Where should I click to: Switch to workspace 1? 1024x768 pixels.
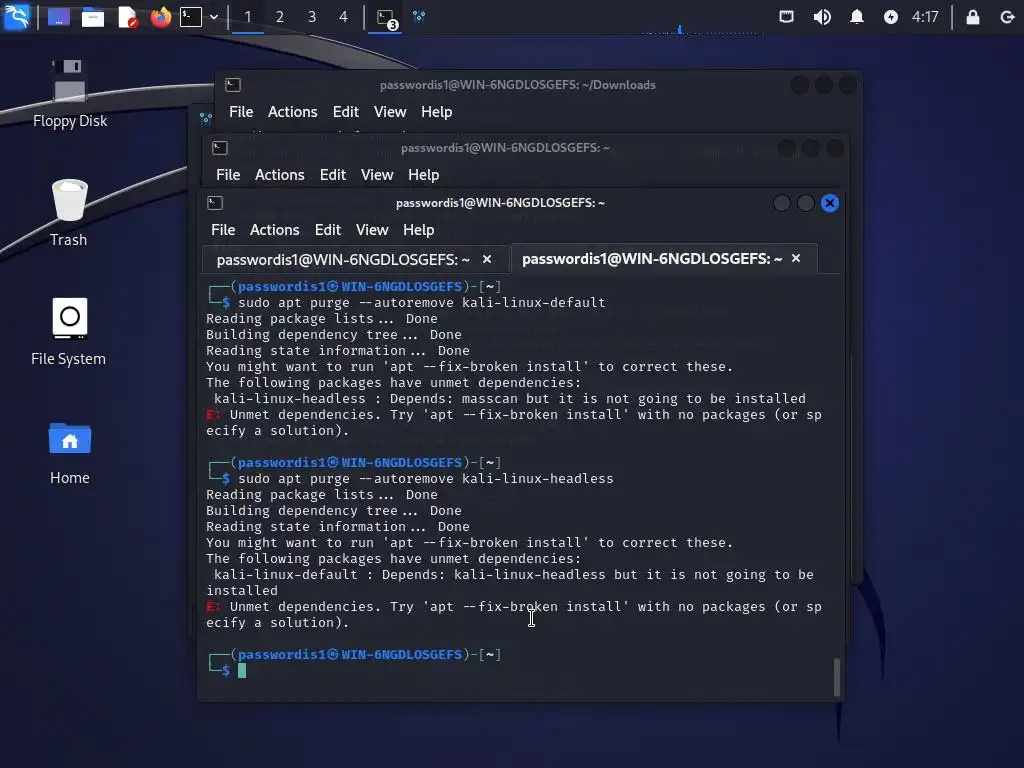248,17
